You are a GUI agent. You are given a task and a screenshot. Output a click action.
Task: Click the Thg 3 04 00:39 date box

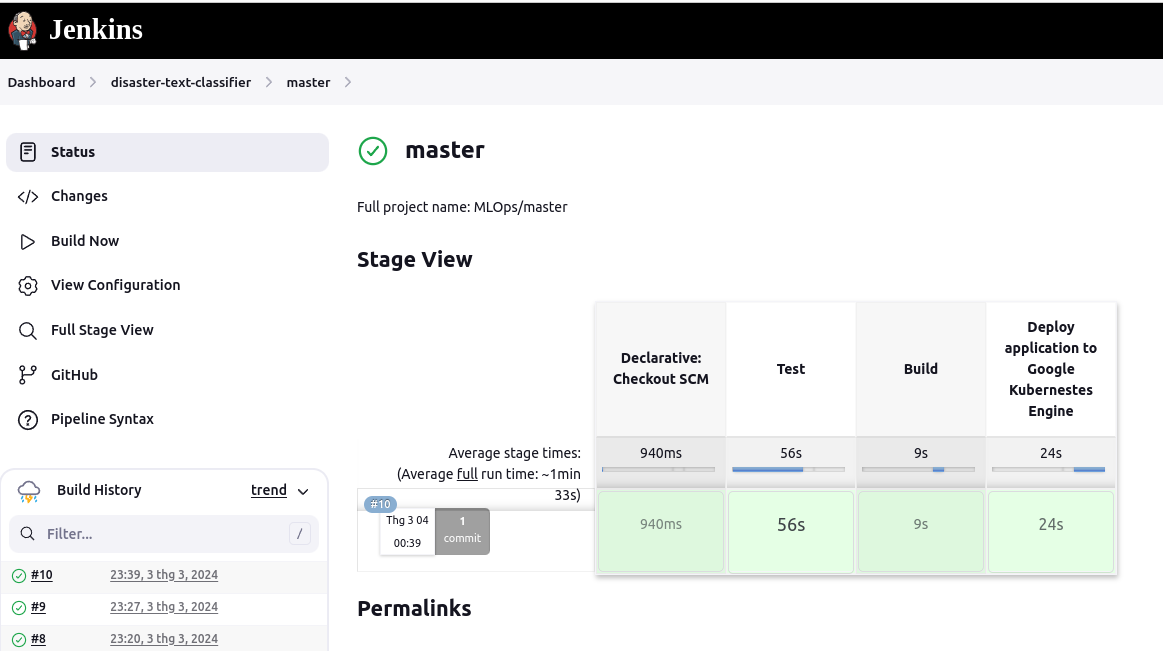coord(407,532)
